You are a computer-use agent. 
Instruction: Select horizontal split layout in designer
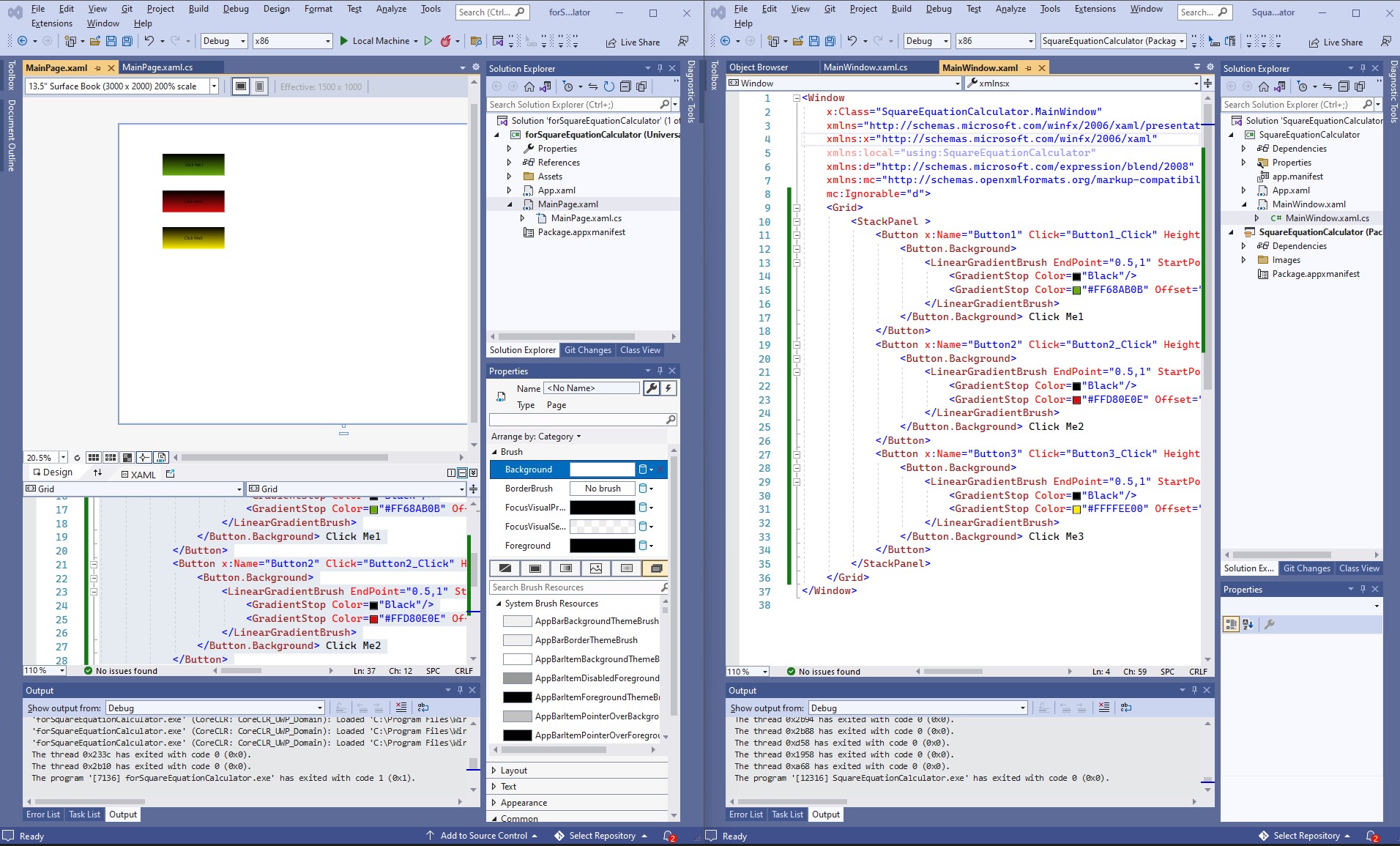pyautogui.click(x=462, y=473)
